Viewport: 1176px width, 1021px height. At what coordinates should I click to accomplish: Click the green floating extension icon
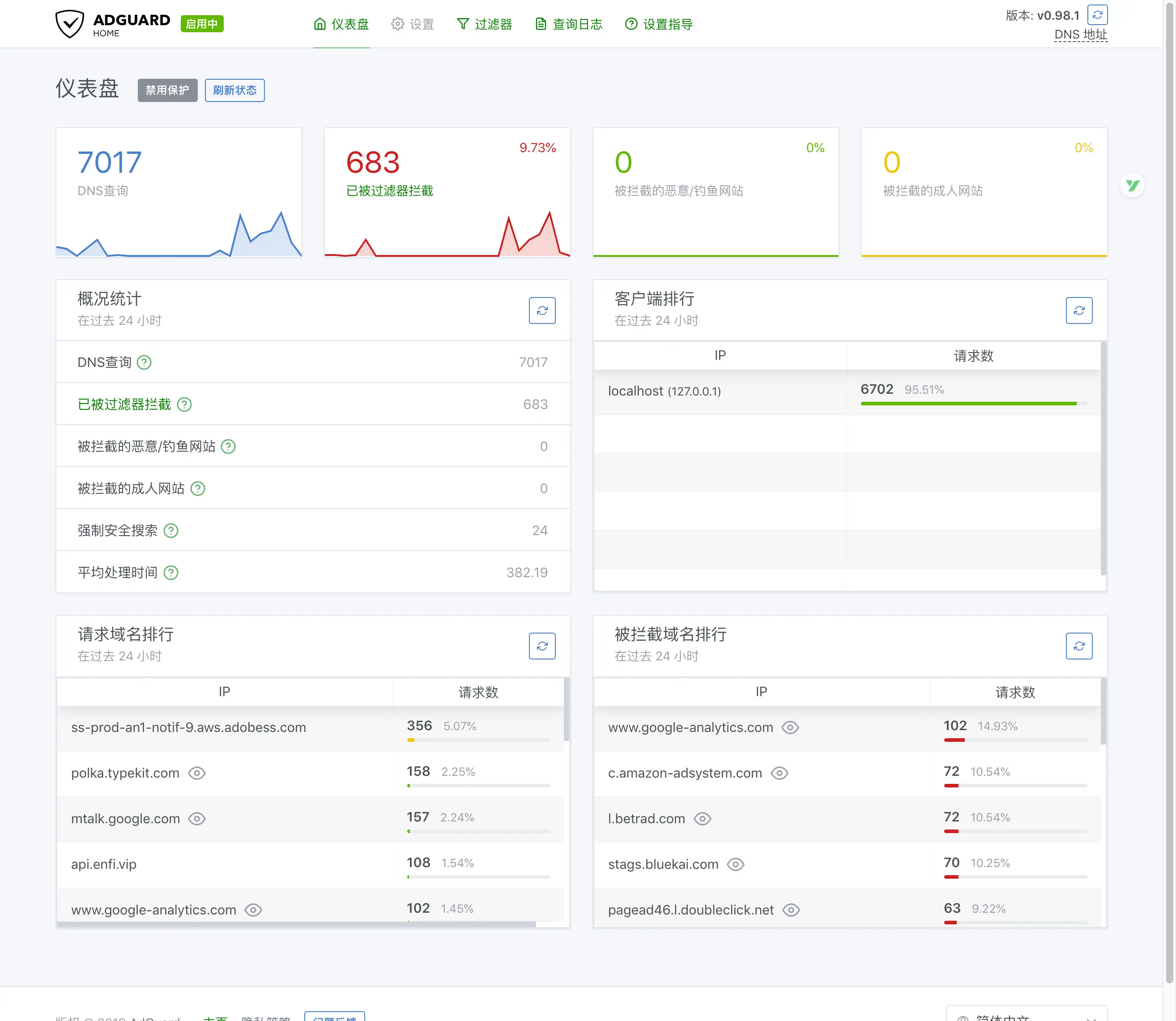[1132, 185]
